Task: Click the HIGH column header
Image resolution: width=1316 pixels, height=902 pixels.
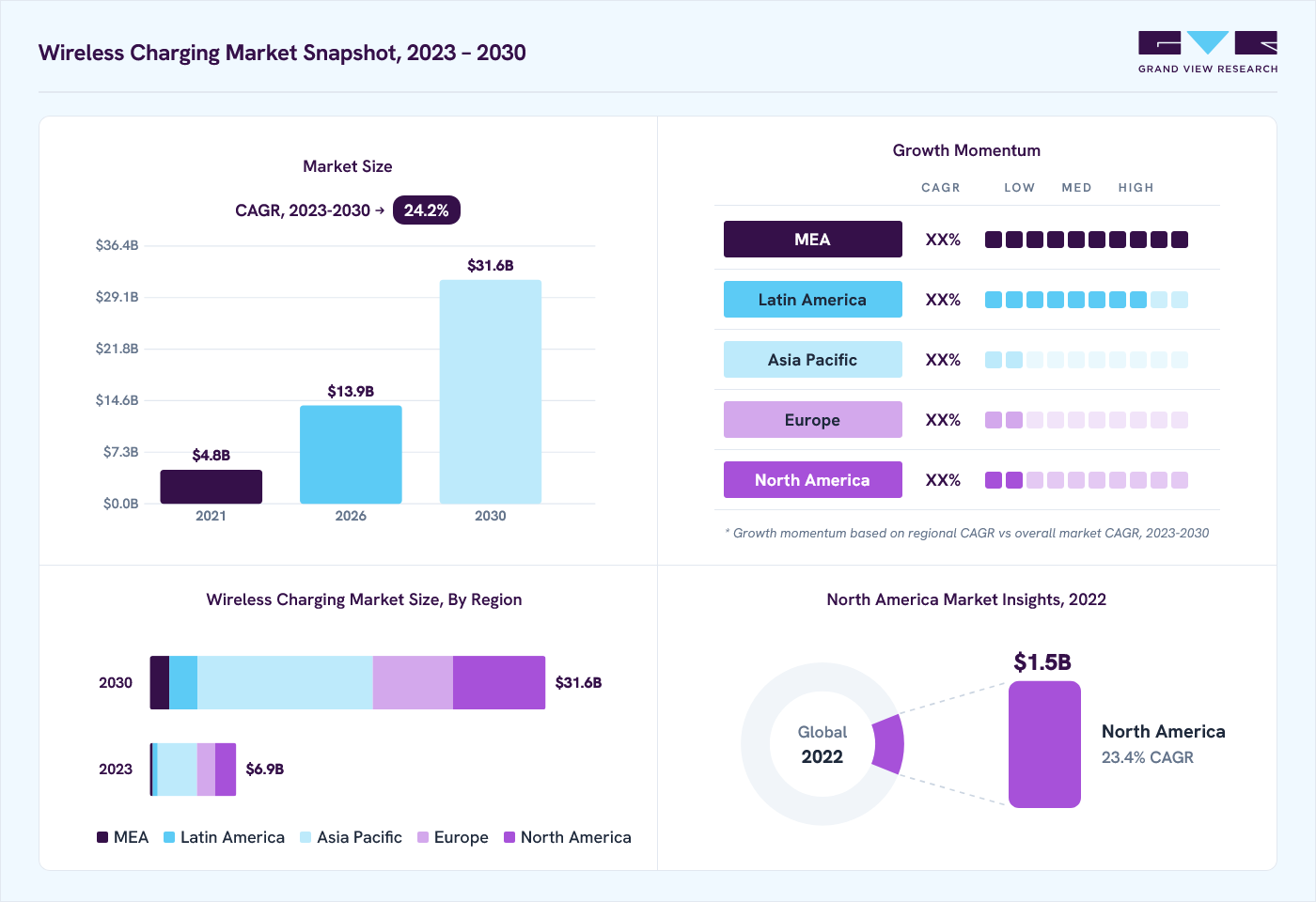Action: (x=1136, y=188)
